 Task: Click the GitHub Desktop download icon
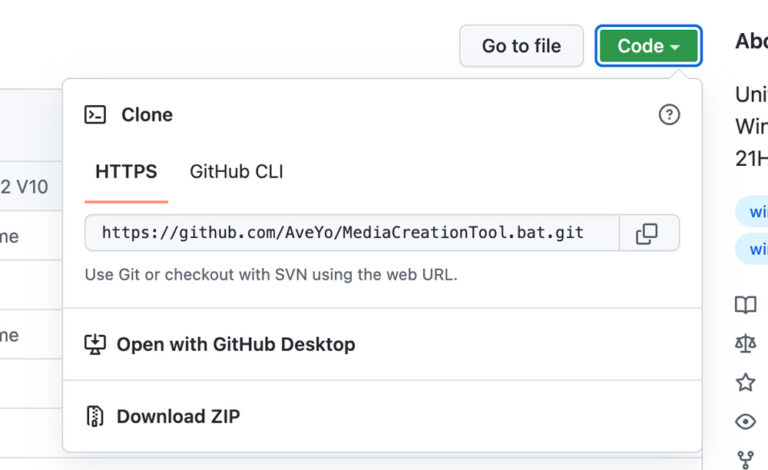point(96,344)
